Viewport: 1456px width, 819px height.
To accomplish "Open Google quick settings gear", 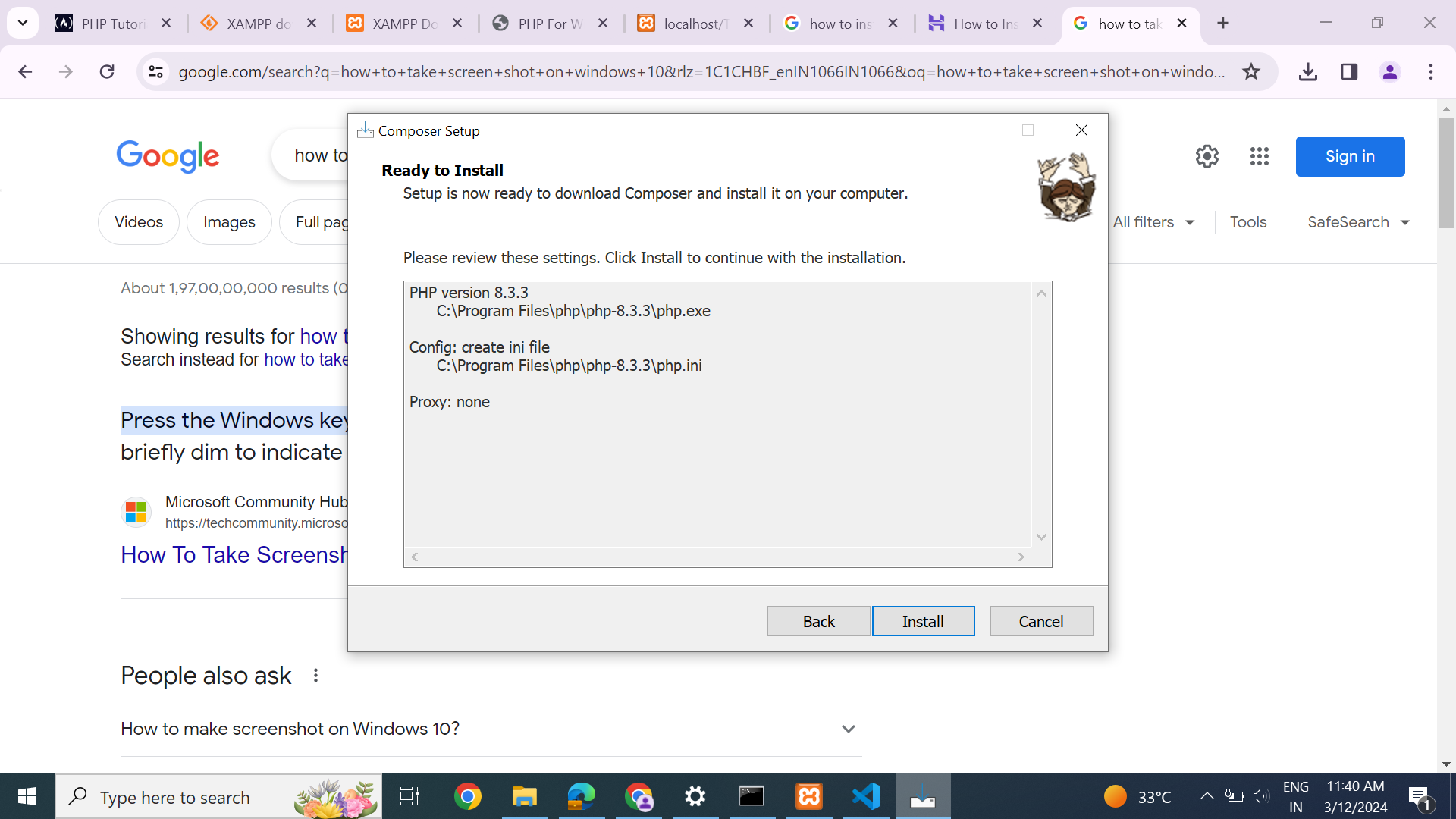I will coord(1207,156).
